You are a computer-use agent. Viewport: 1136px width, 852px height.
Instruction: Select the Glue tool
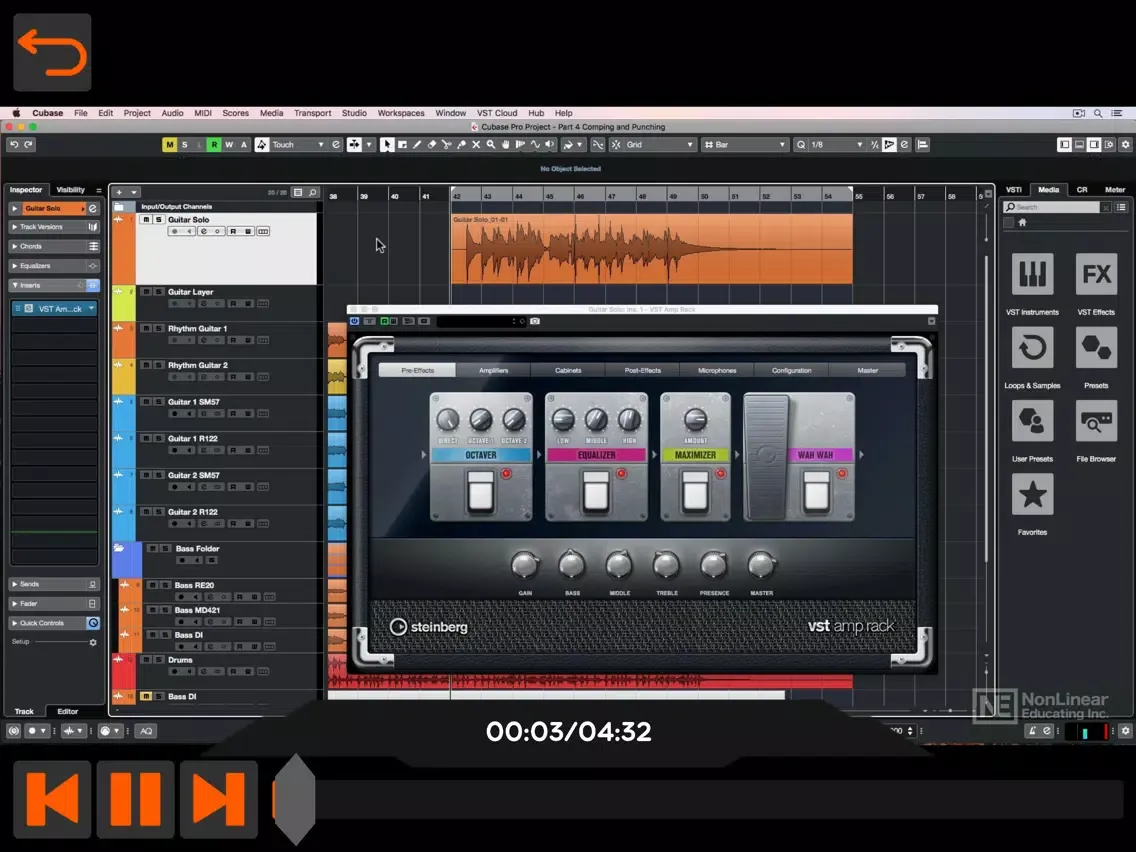point(462,145)
